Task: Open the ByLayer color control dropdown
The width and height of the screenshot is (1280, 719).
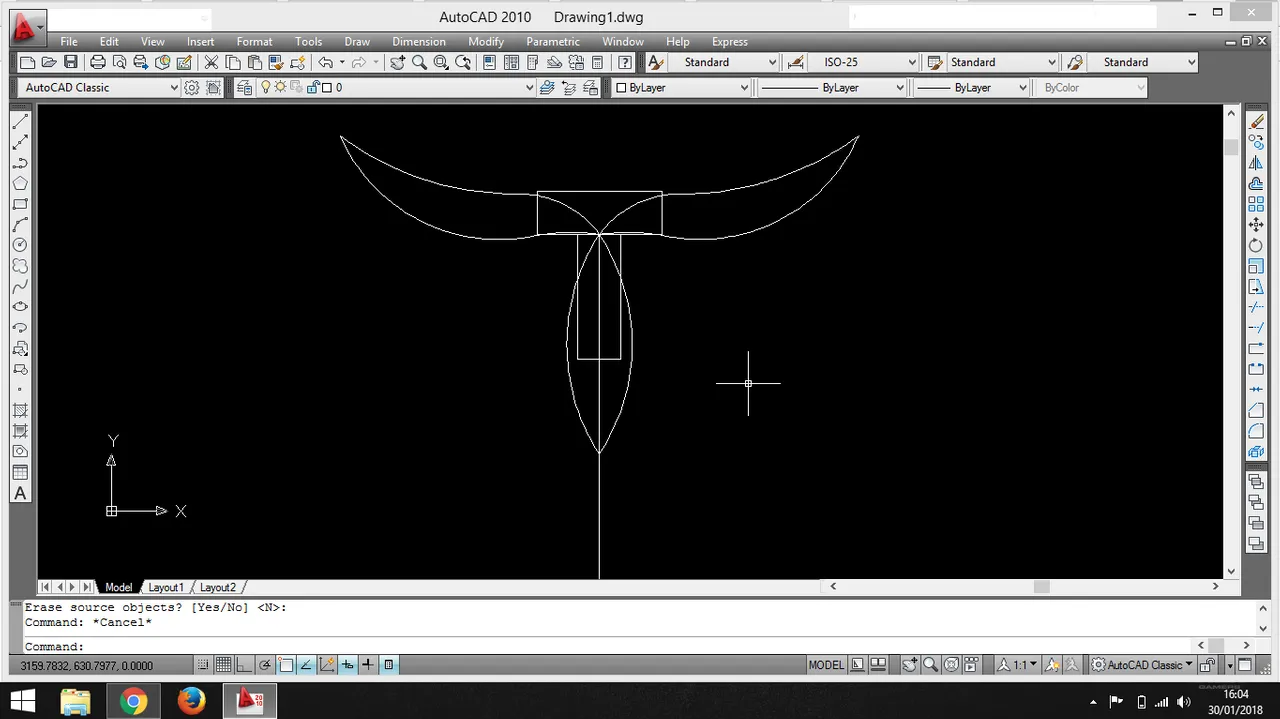Action: pos(681,88)
